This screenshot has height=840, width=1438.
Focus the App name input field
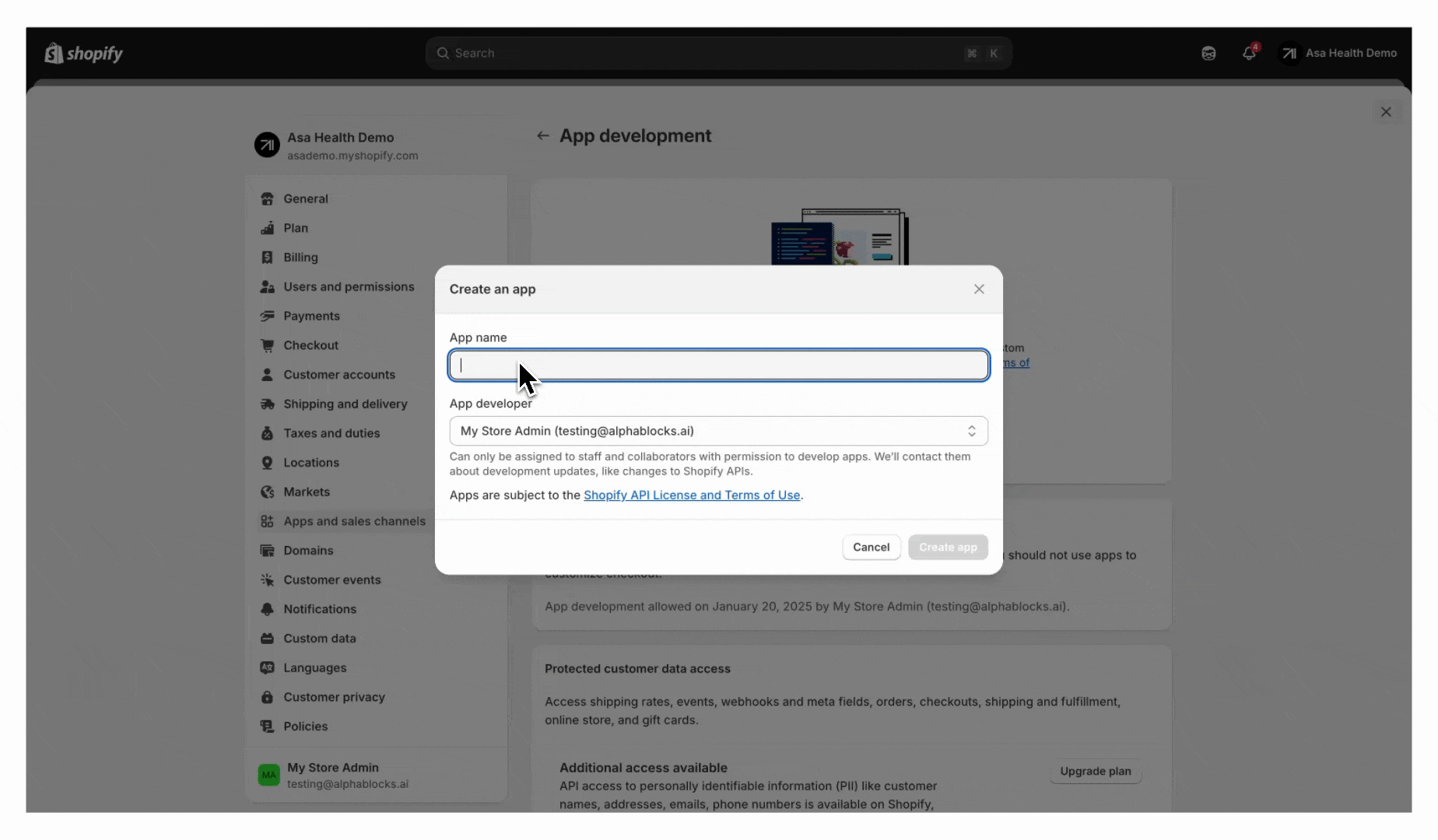[x=718, y=365]
